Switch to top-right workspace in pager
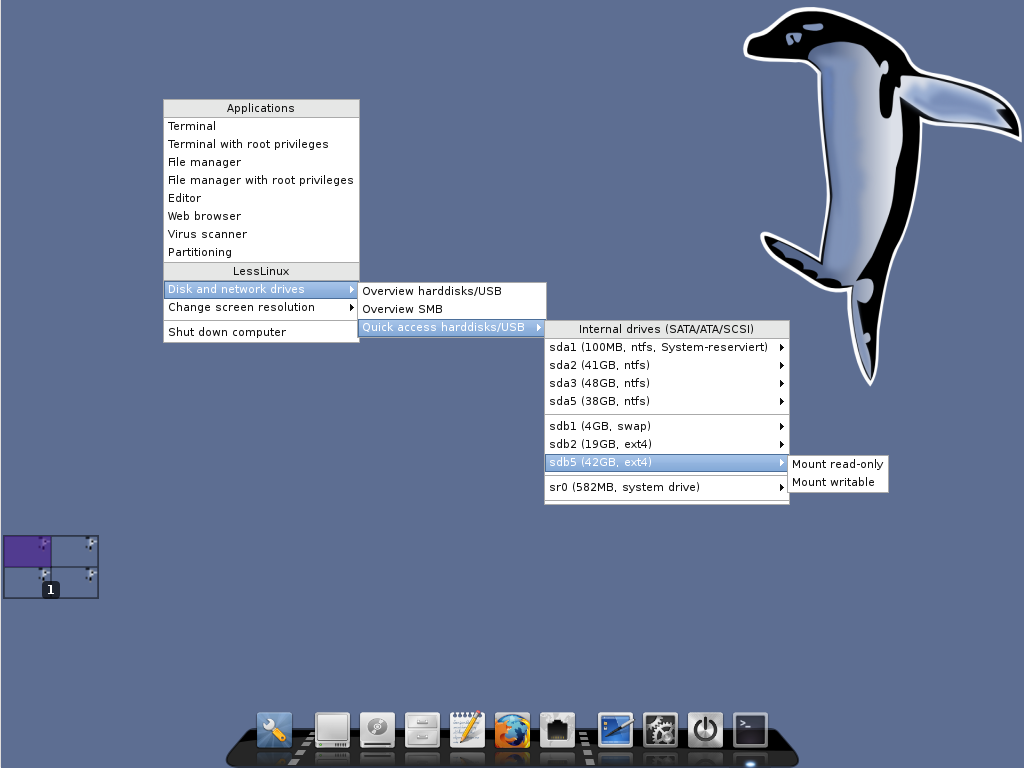This screenshot has width=1024, height=768. pos(75,551)
